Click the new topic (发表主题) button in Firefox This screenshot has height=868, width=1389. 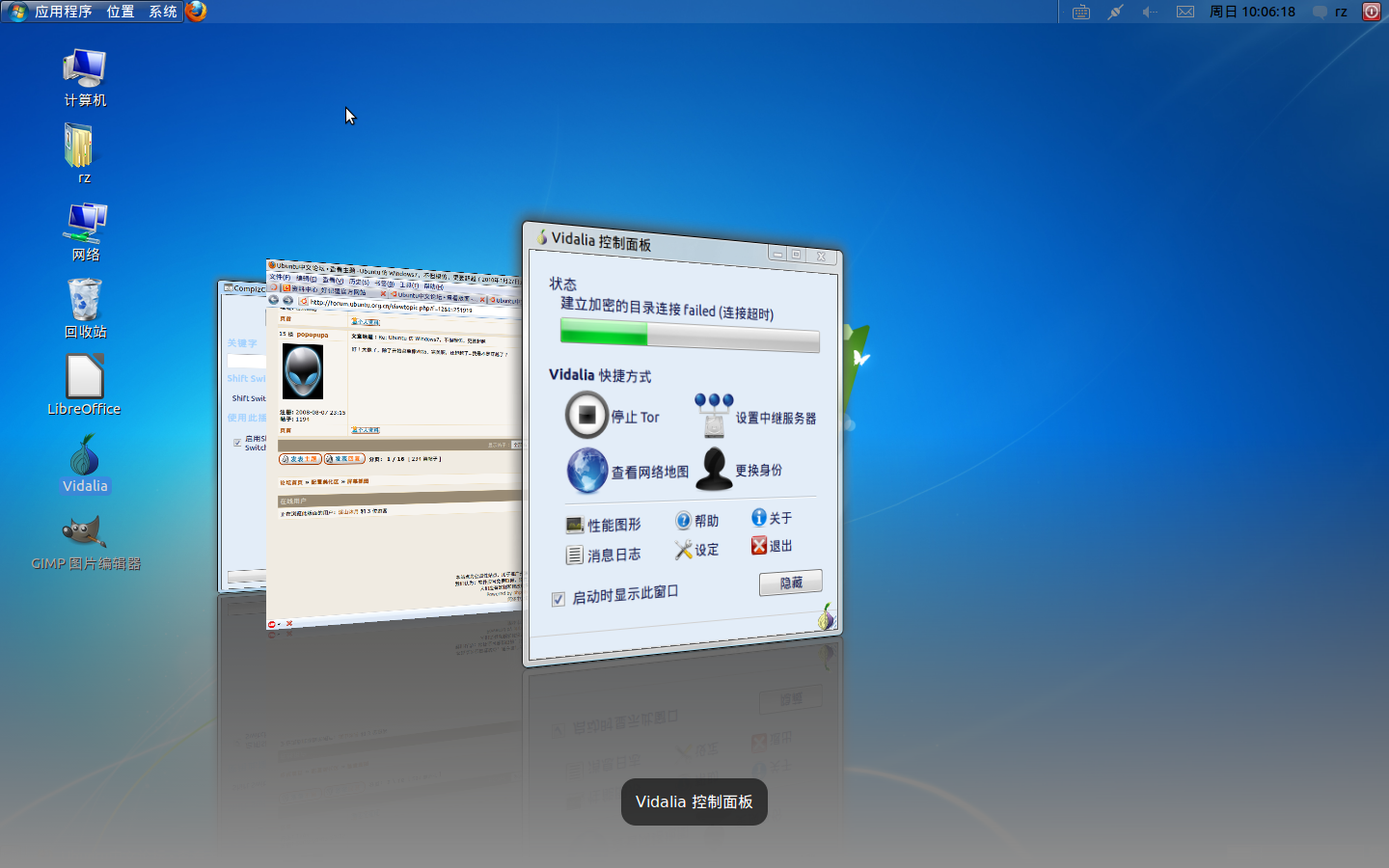[x=300, y=459]
